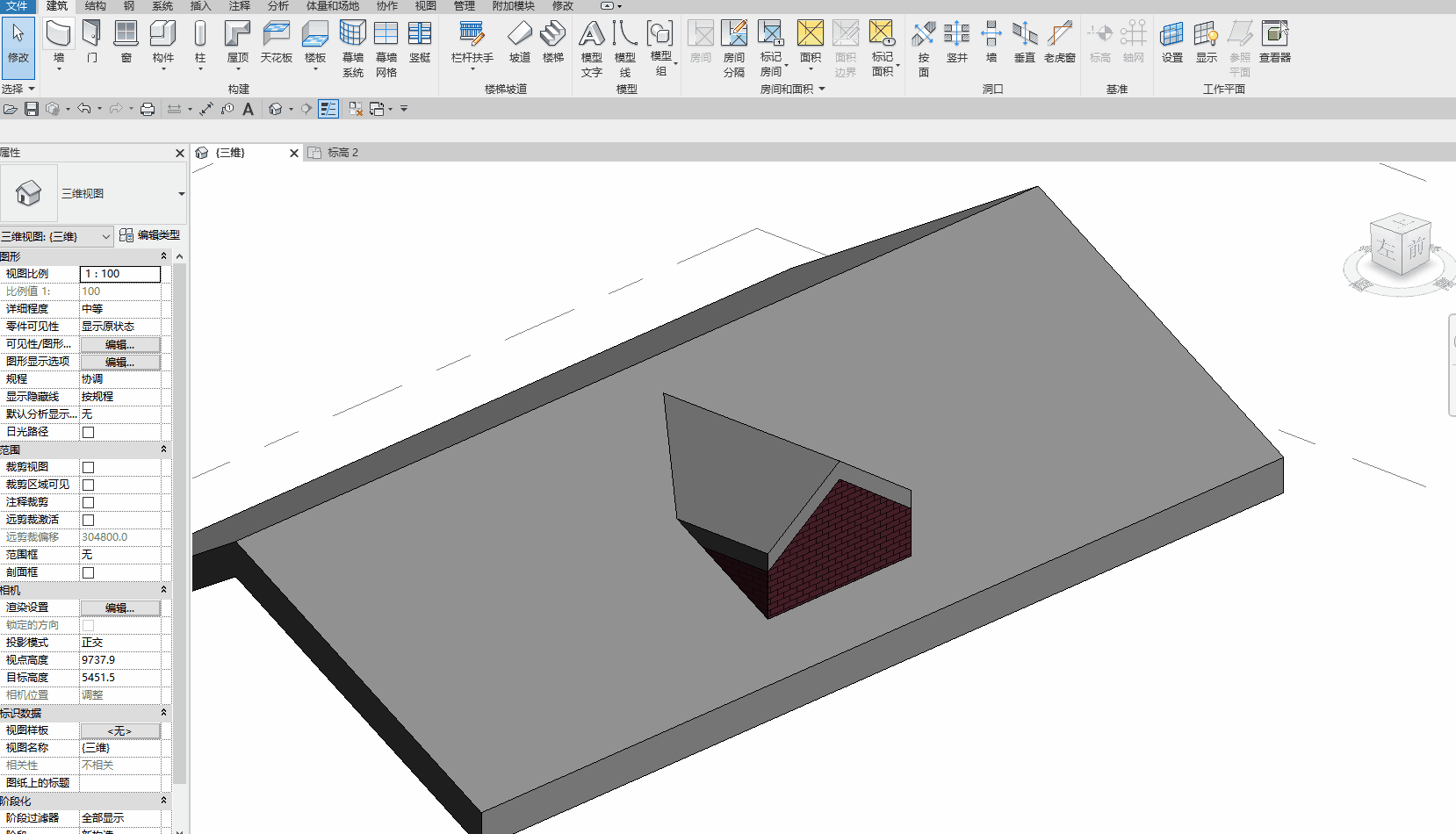The height and width of the screenshot is (834, 1456).
Task: Enable the Sun Path (日光路径) checkbox
Action: click(x=88, y=432)
